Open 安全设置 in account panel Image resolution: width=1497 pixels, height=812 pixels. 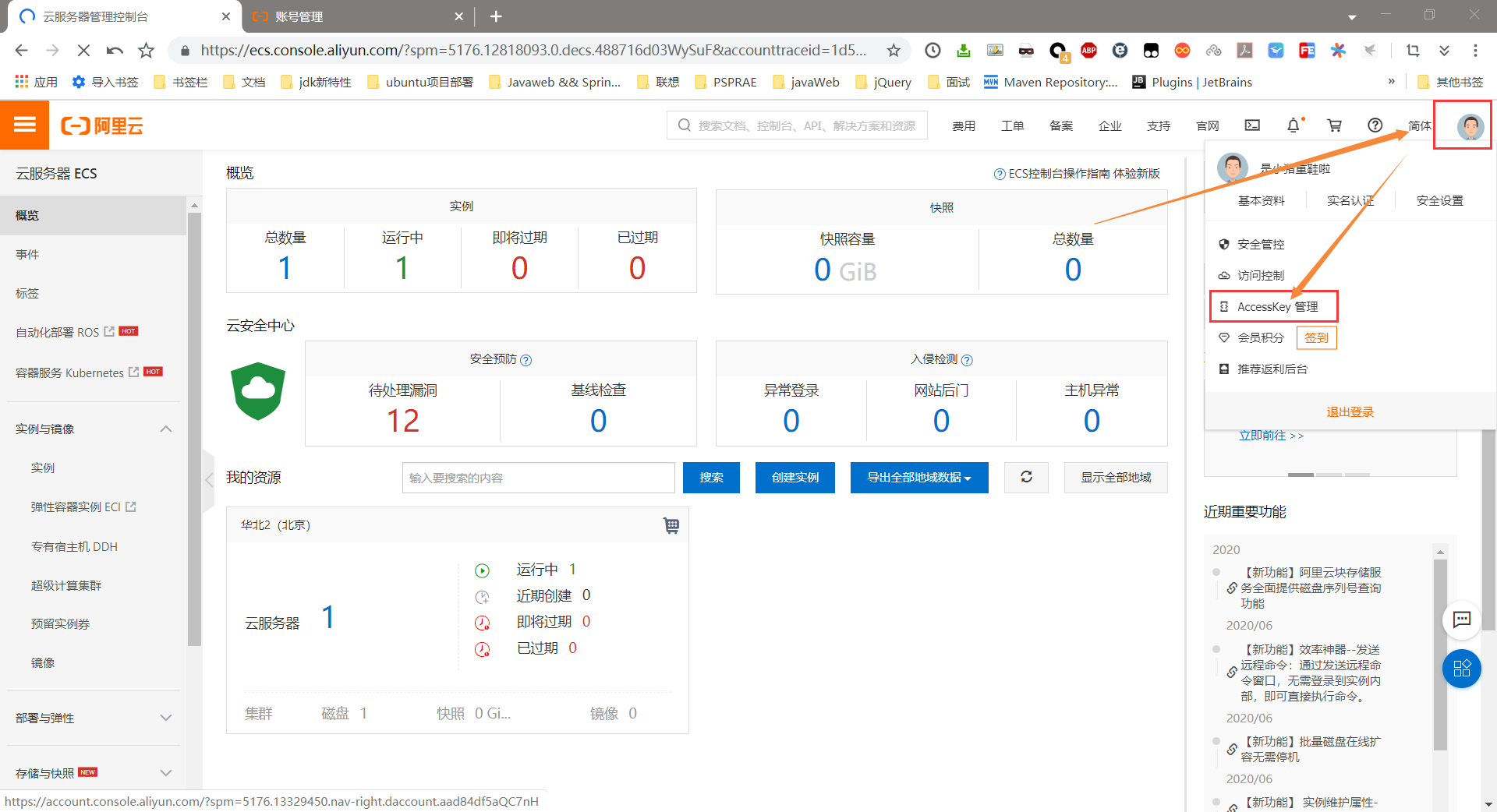[x=1440, y=200]
